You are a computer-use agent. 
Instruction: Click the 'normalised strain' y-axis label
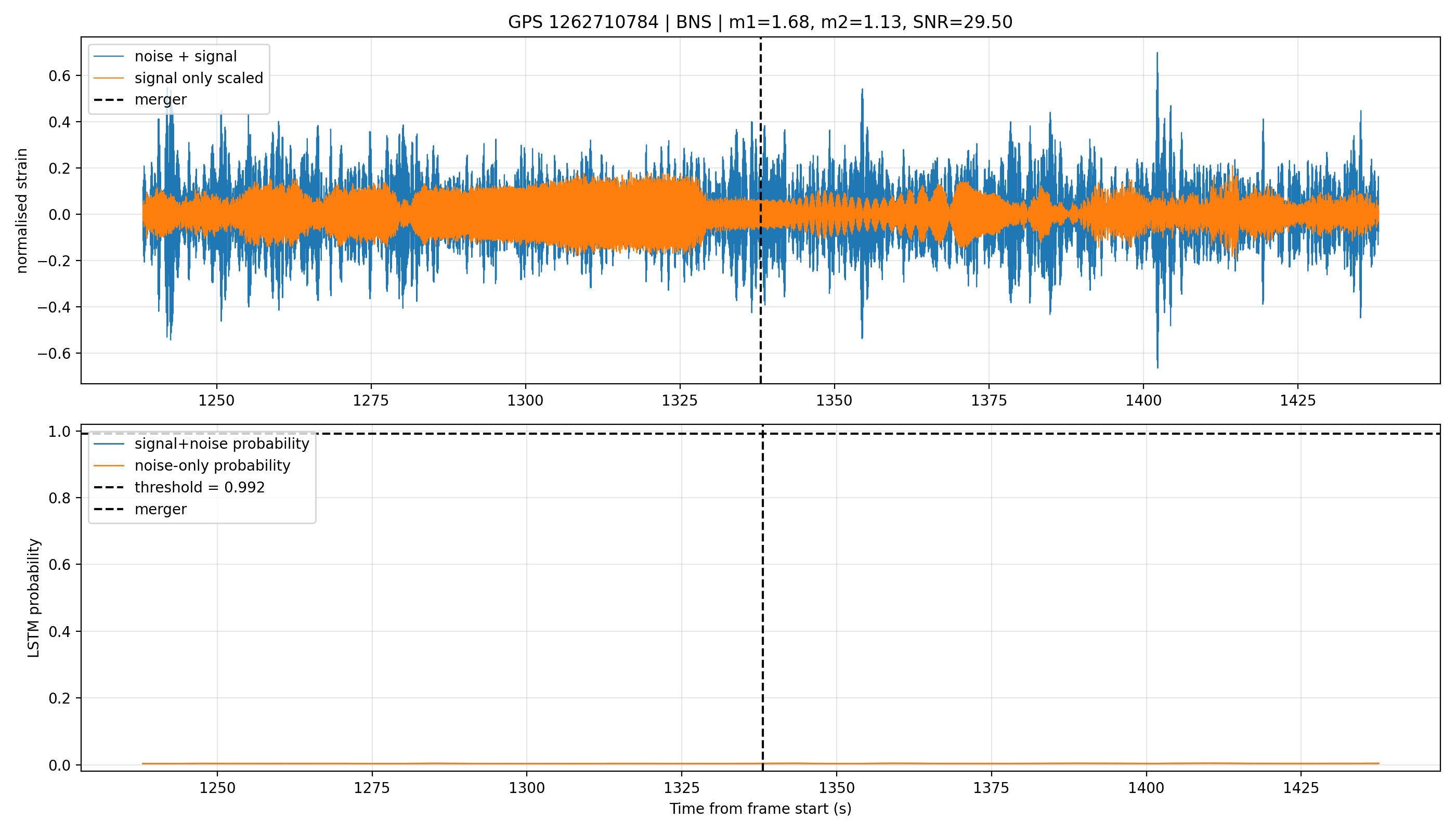point(22,211)
